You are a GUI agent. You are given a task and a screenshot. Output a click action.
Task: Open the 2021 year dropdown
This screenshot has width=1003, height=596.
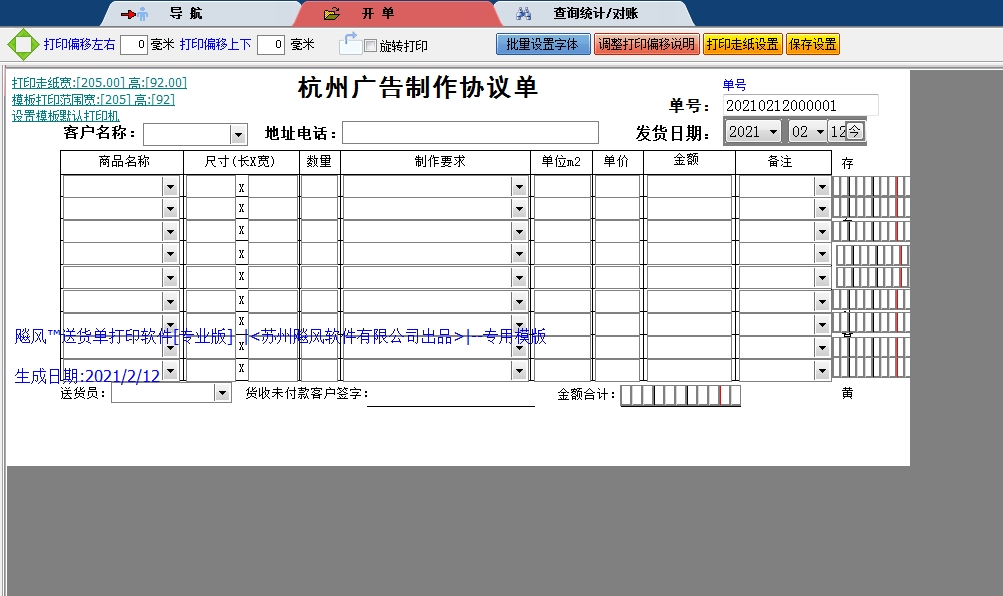click(773, 132)
